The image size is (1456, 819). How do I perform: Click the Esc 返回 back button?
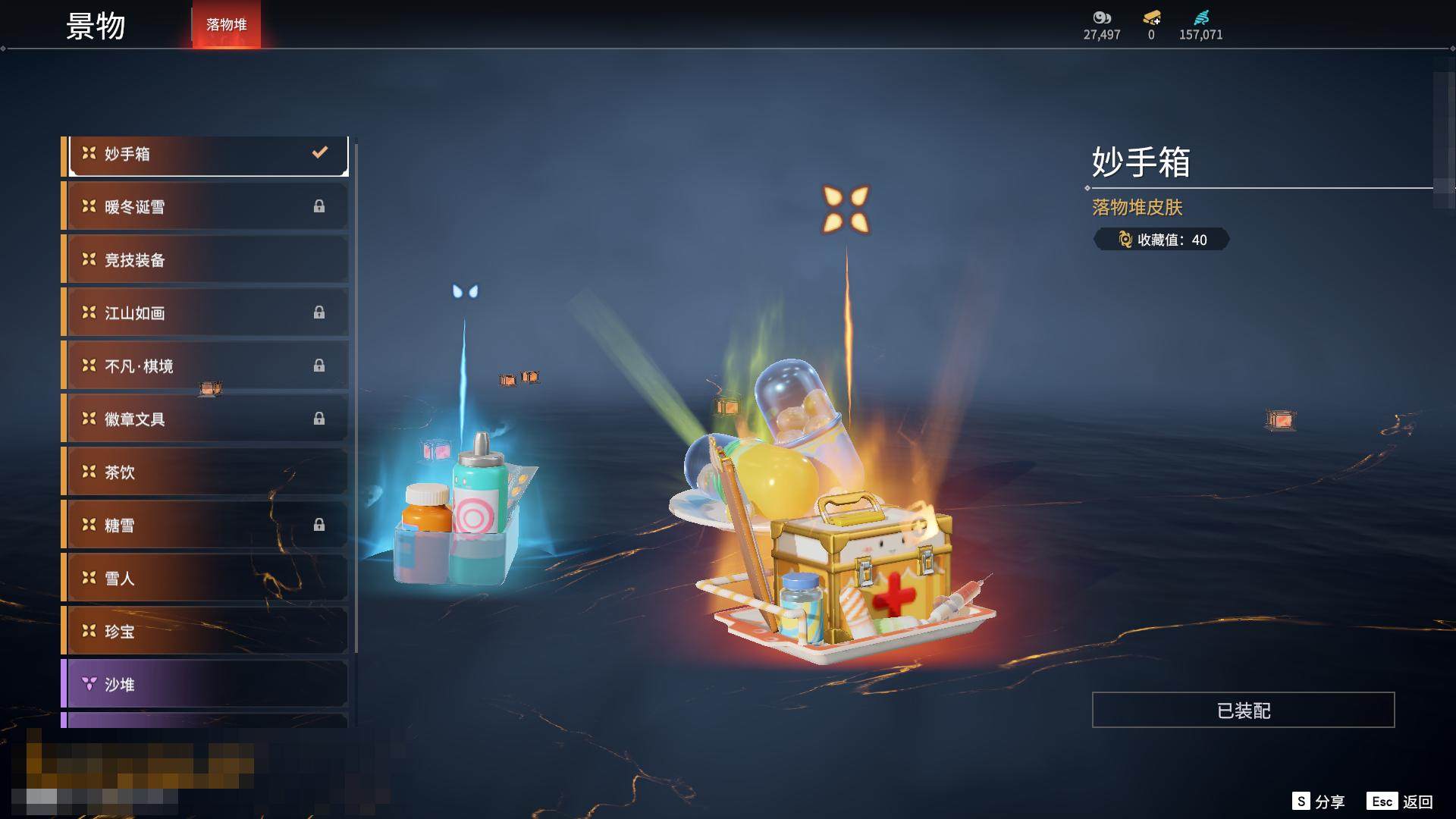pos(1400,801)
